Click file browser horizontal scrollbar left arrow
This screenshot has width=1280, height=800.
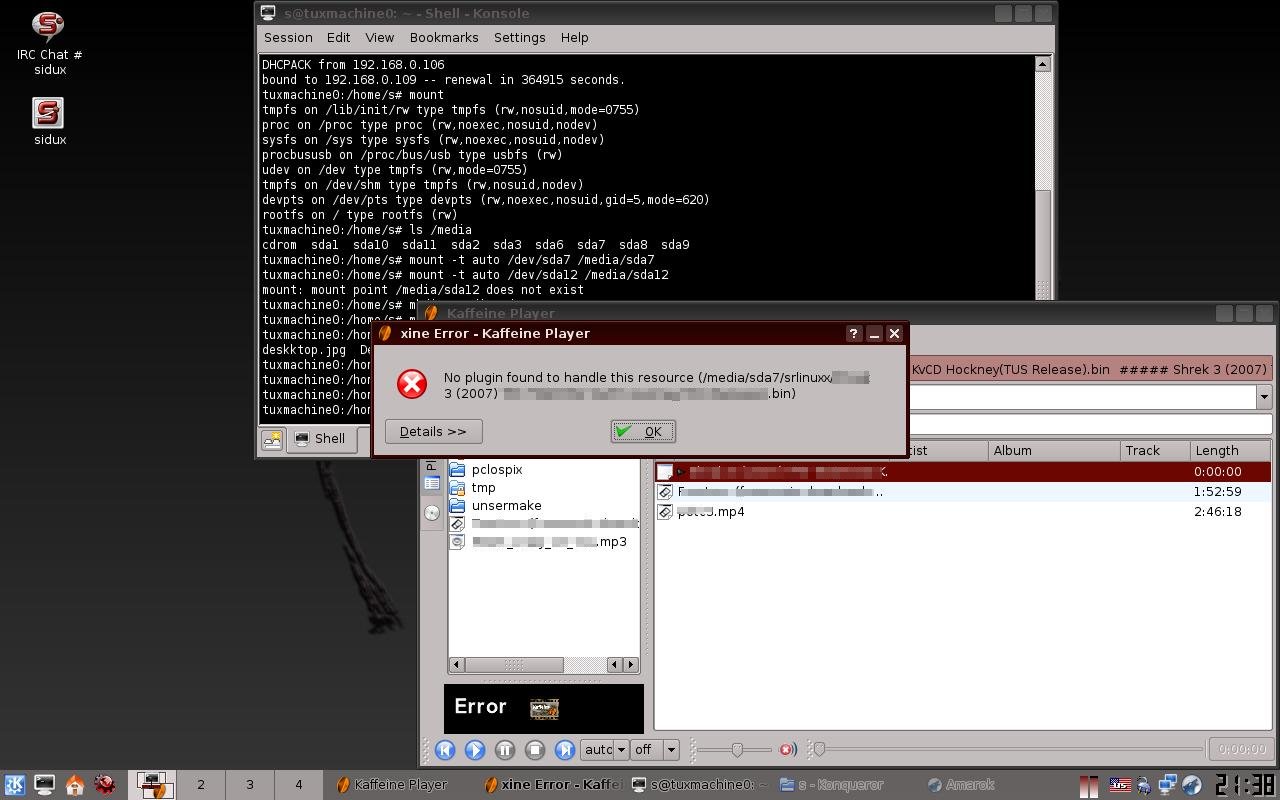[457, 665]
